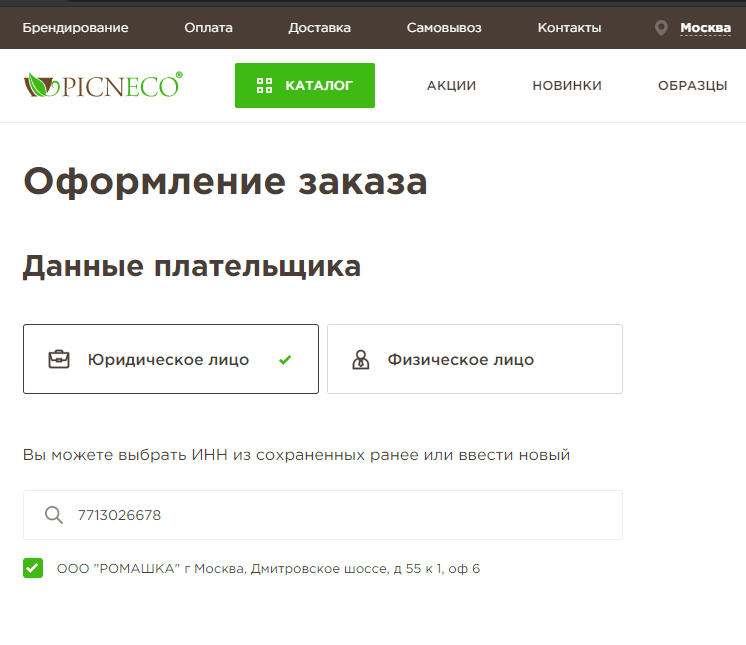
Task: Click the briefcase icon for legal entity
Action: click(x=59, y=359)
